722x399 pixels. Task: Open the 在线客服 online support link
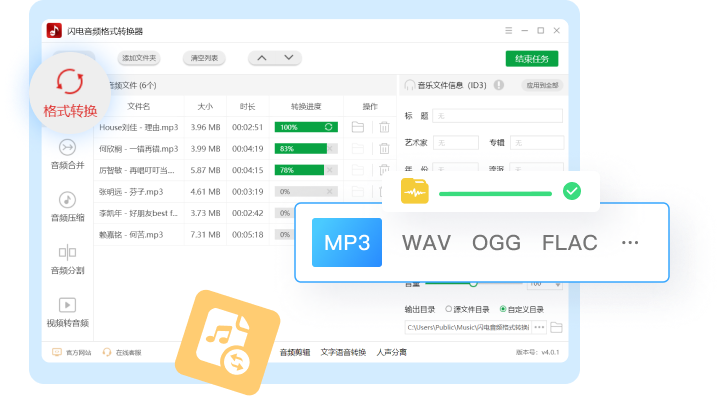click(122, 353)
